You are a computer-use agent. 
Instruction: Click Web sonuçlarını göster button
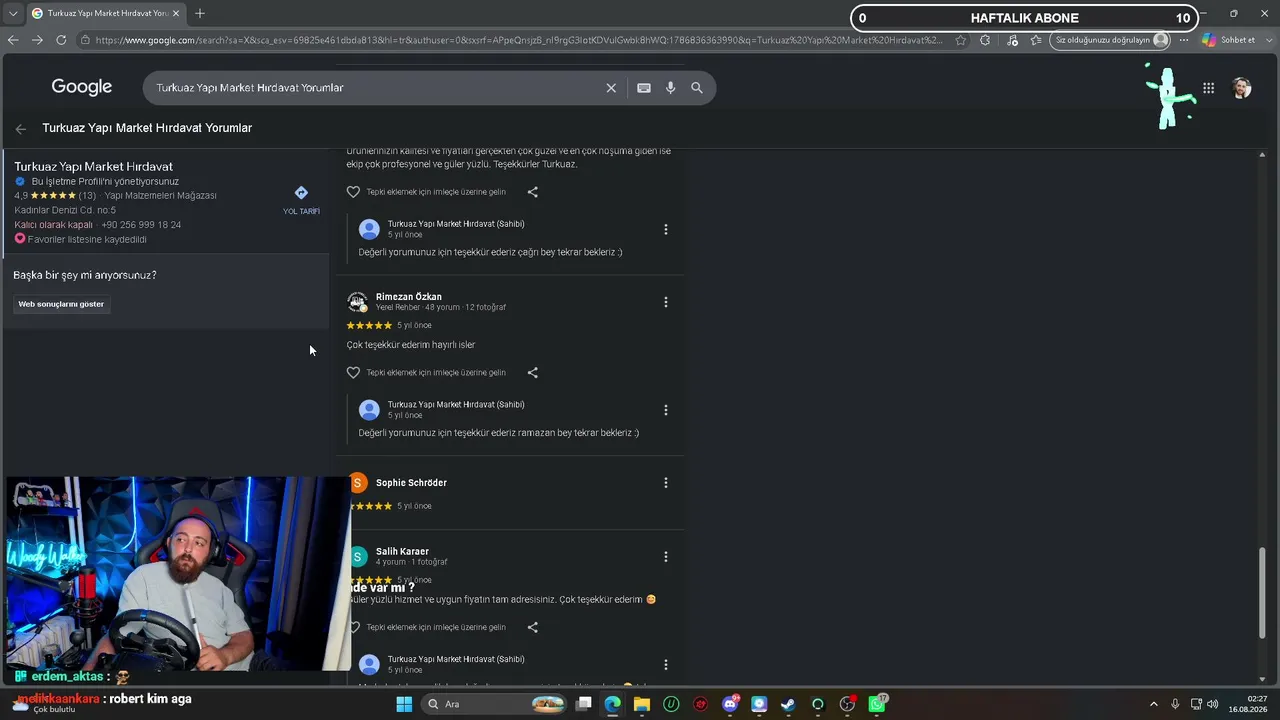point(61,304)
